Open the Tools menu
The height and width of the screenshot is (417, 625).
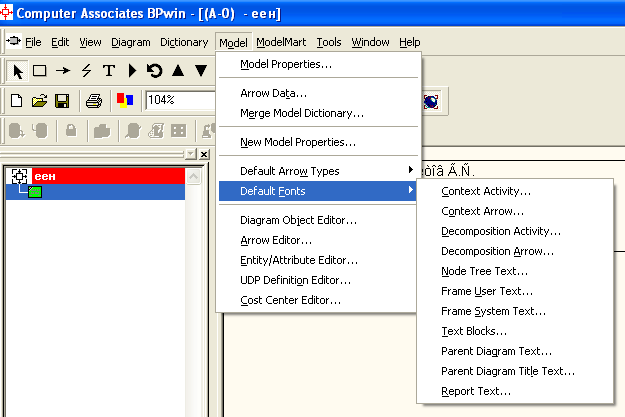(329, 42)
